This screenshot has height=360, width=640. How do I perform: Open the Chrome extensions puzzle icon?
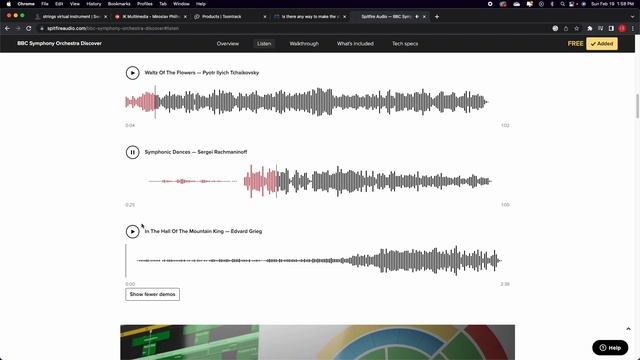pos(589,28)
